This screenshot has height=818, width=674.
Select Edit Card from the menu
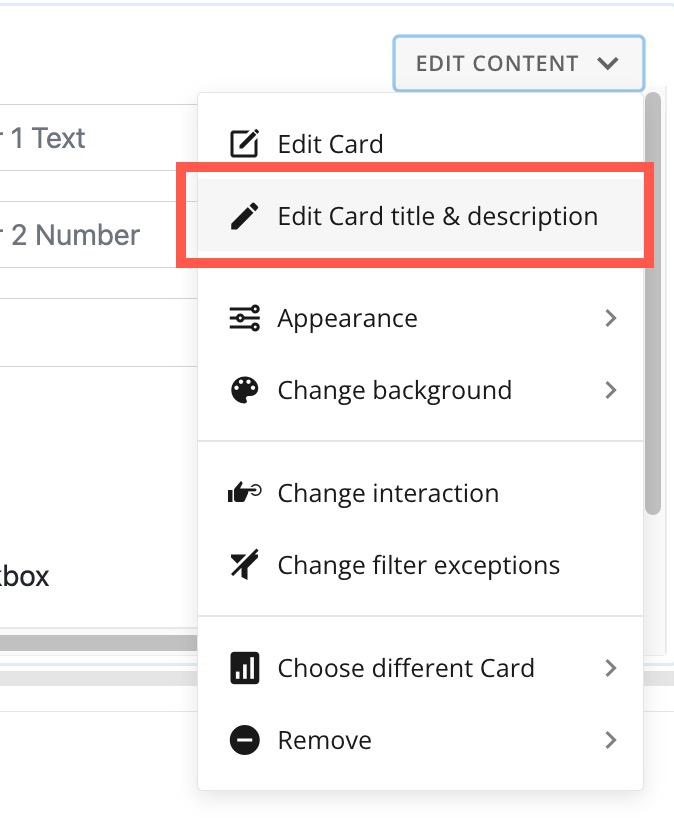330,143
